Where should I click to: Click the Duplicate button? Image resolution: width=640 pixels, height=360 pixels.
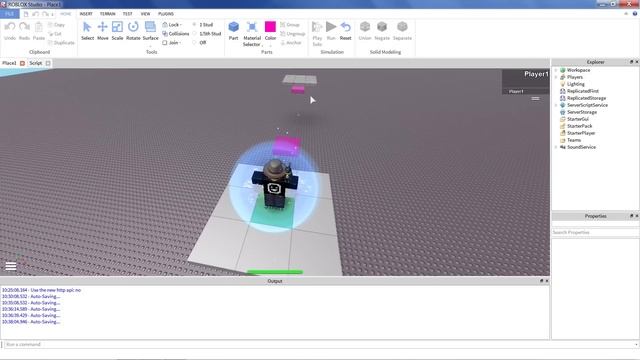click(61, 42)
